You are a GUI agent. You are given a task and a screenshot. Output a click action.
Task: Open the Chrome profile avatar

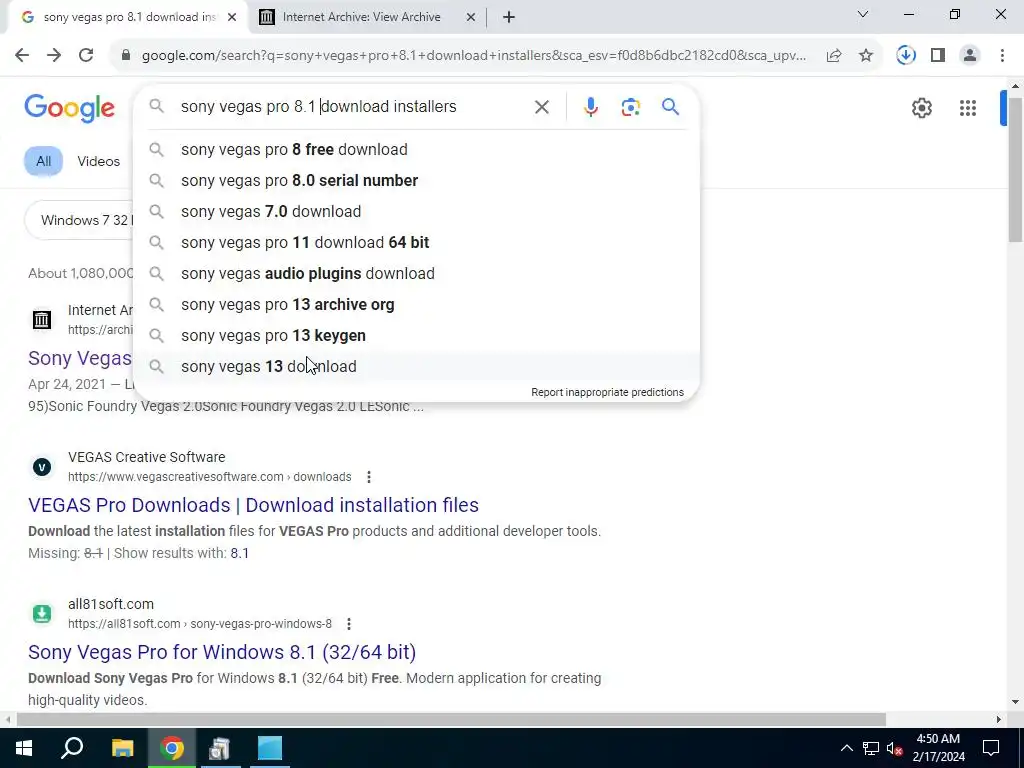click(x=970, y=56)
